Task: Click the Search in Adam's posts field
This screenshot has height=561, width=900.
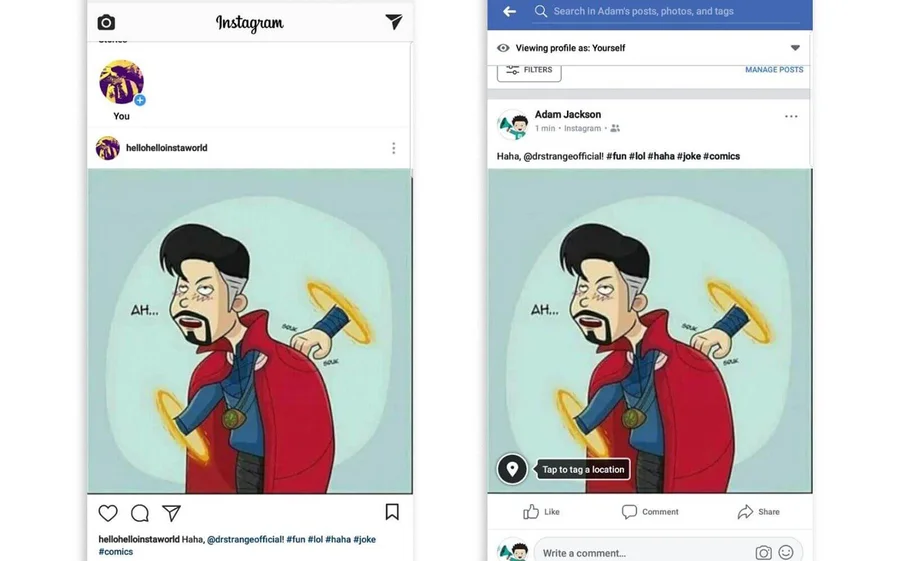Action: point(660,11)
